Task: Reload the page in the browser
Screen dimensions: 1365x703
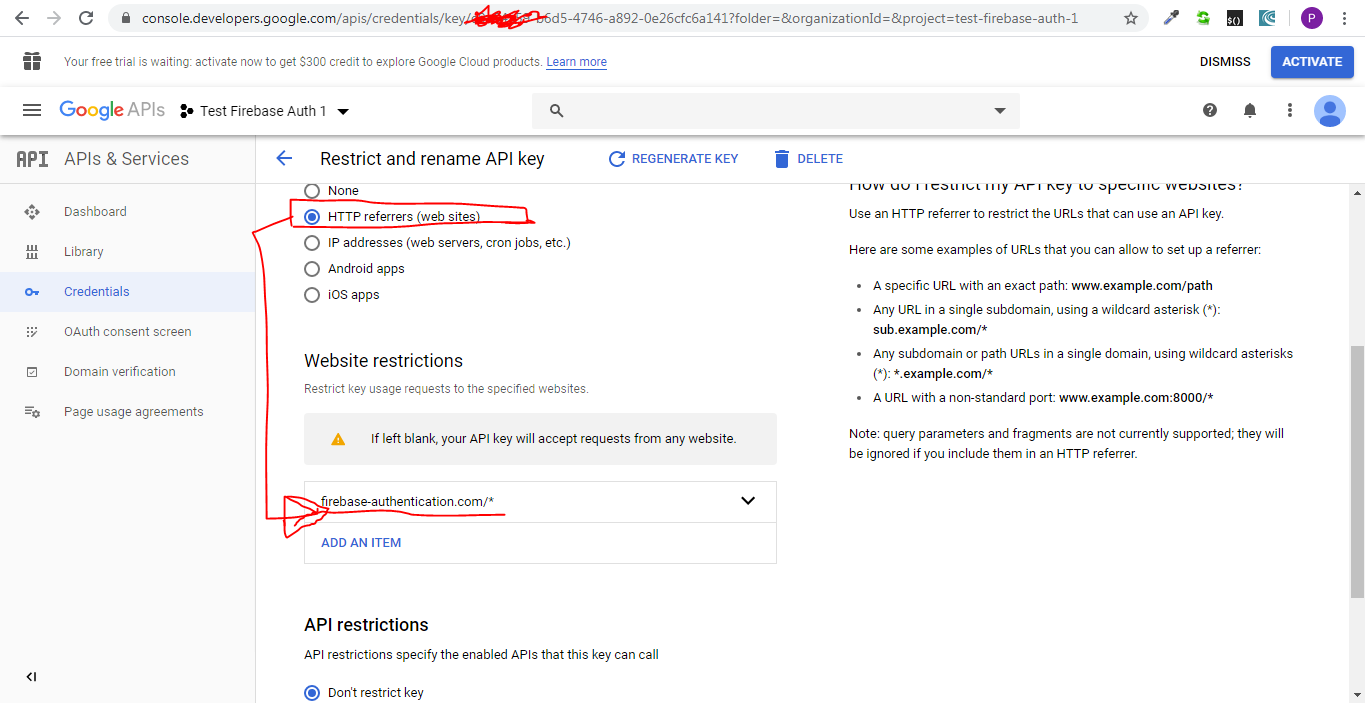Action: 86,18
